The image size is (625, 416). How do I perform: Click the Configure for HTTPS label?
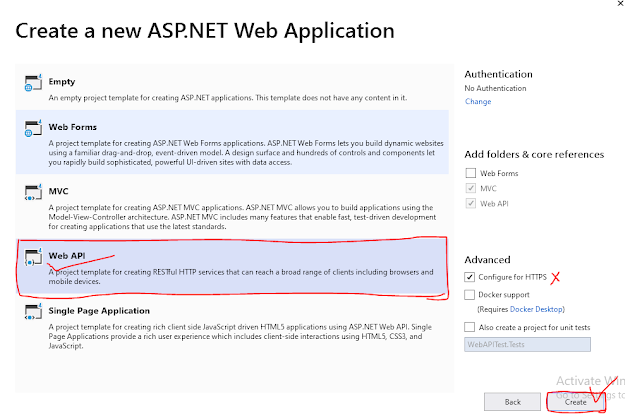coord(512,277)
